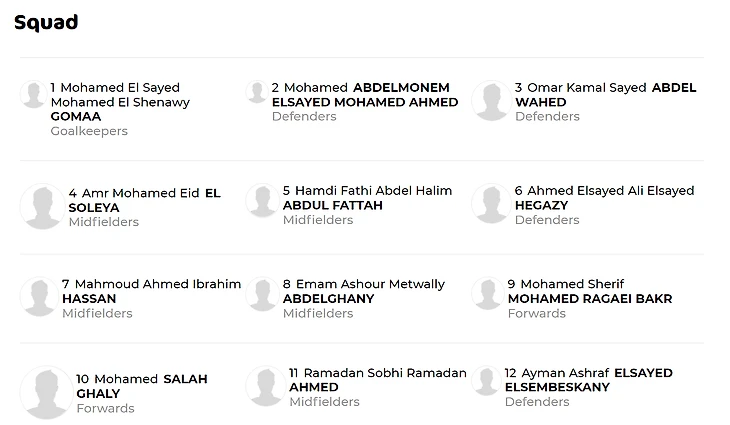This screenshot has height=425, width=730.
Task: Click Emam Ashour's player avatar
Action: 262,294
